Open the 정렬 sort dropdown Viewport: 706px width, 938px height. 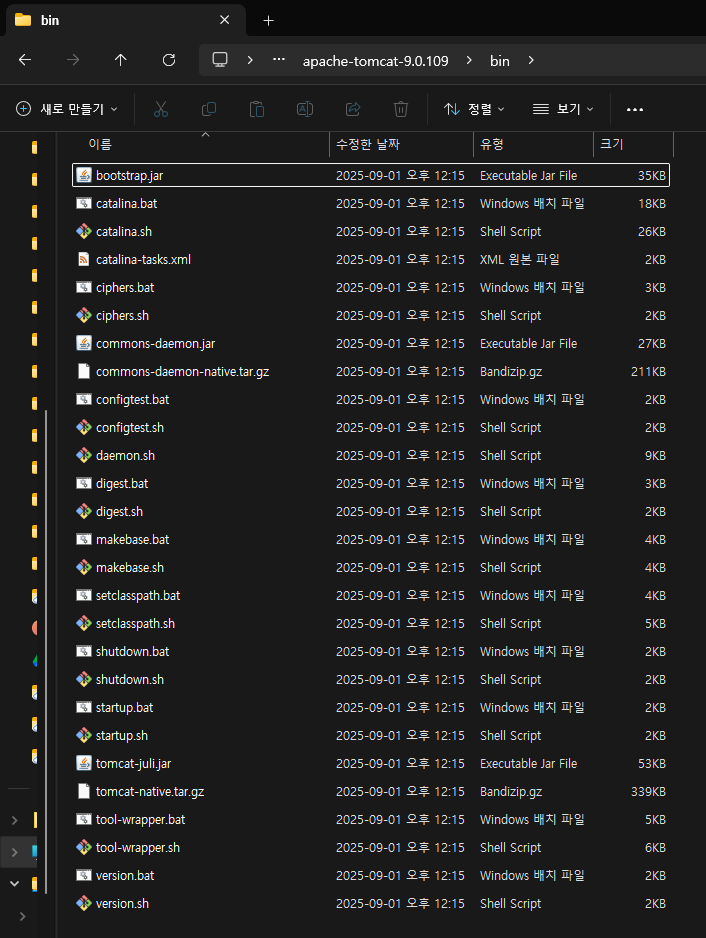point(474,109)
